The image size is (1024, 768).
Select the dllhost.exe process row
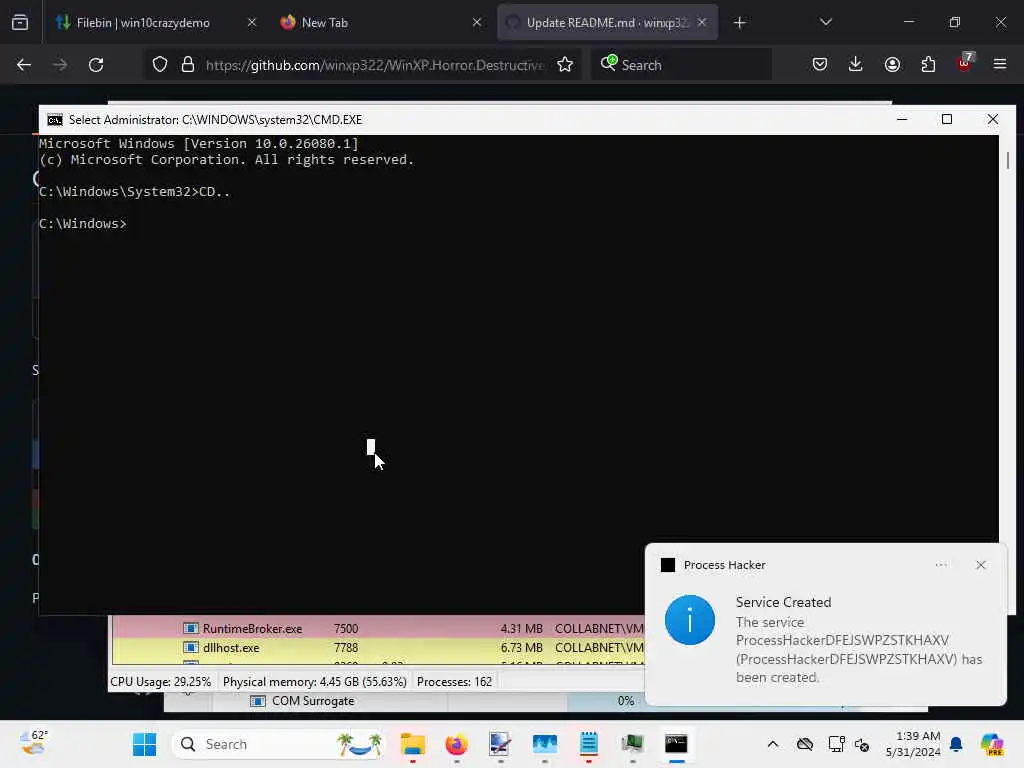(x=377, y=648)
